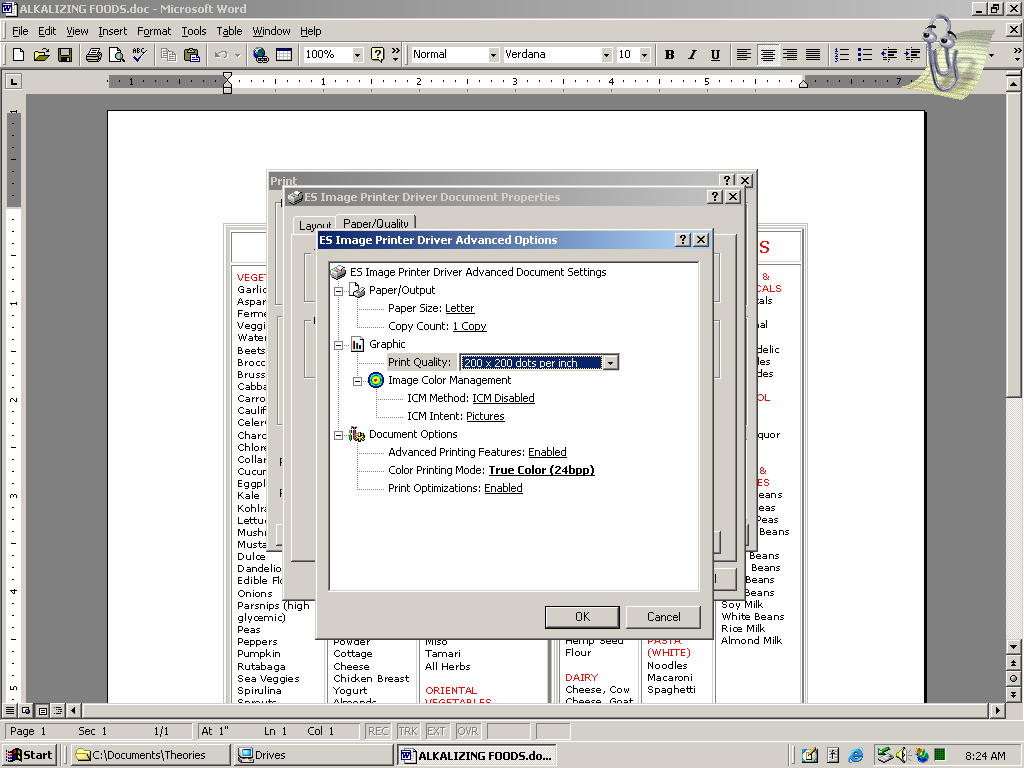Click the Spelling and Grammar ABC icon
The width and height of the screenshot is (1024, 768).
(139, 55)
